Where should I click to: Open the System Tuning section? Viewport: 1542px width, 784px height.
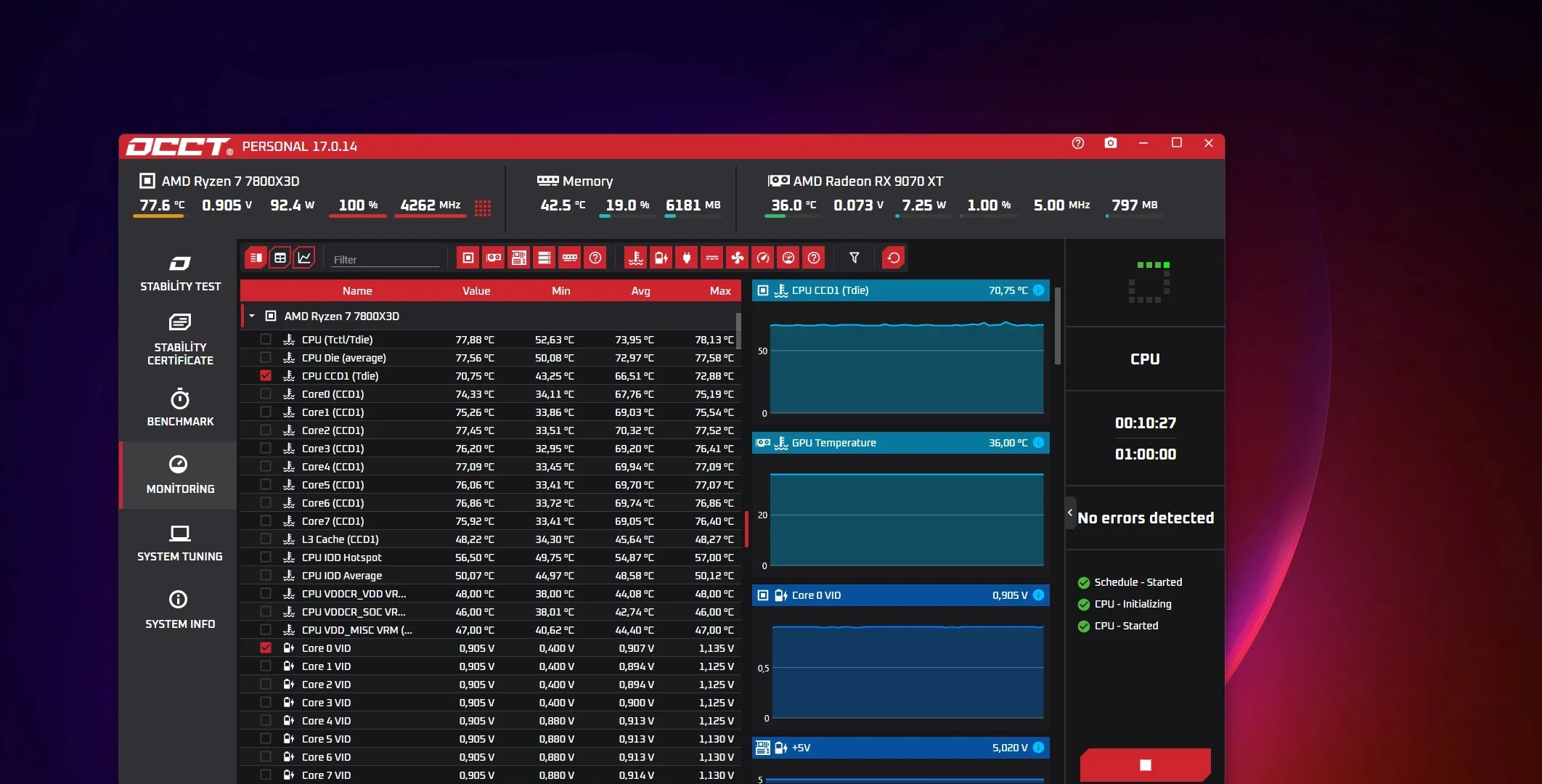(x=180, y=542)
